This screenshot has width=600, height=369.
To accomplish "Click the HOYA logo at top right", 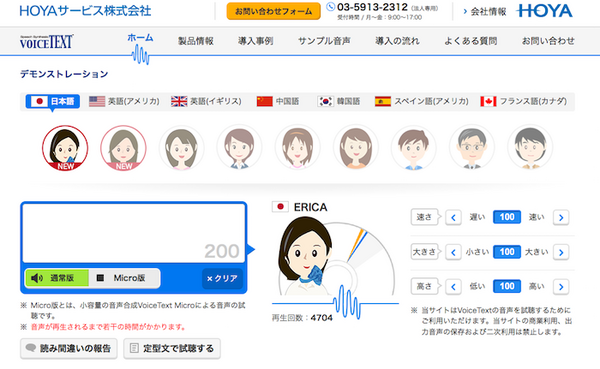I will 545,11.
